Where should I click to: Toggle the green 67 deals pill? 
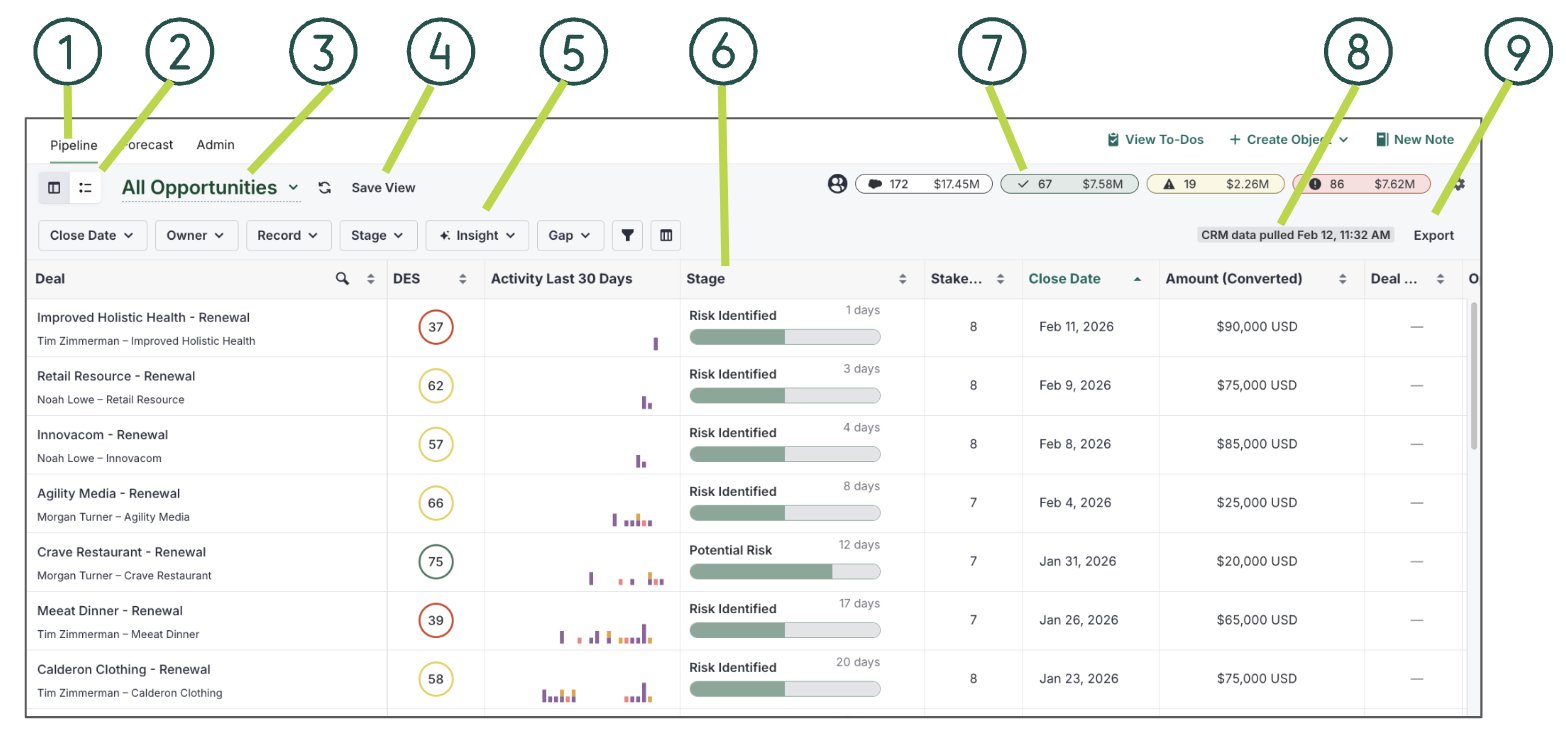tap(1068, 184)
